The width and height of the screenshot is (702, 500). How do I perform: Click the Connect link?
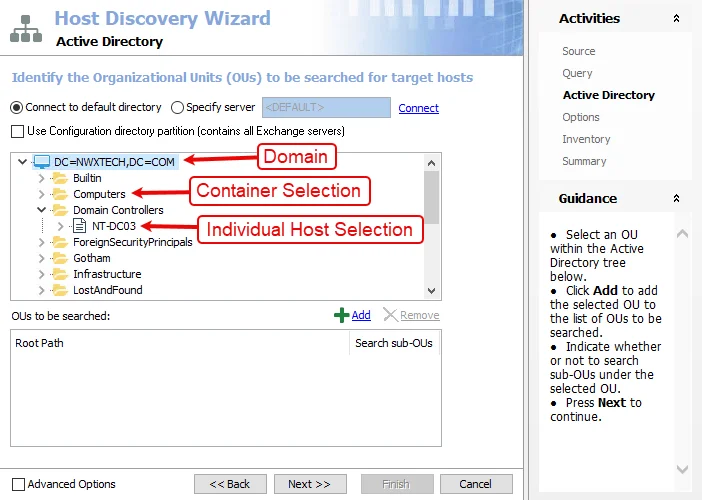click(419, 108)
